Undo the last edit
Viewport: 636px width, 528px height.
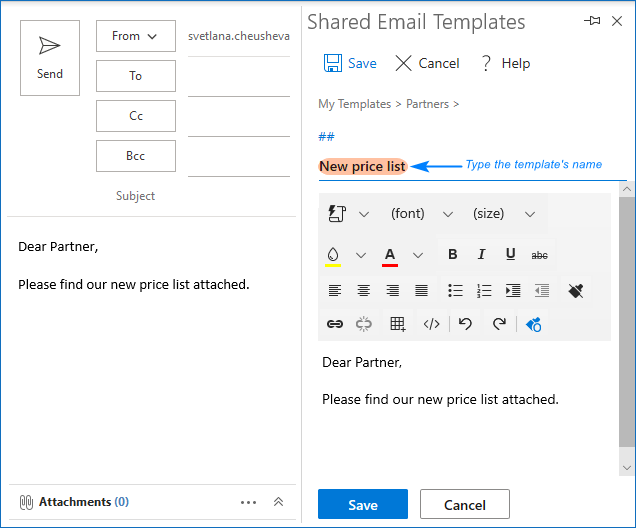(465, 324)
